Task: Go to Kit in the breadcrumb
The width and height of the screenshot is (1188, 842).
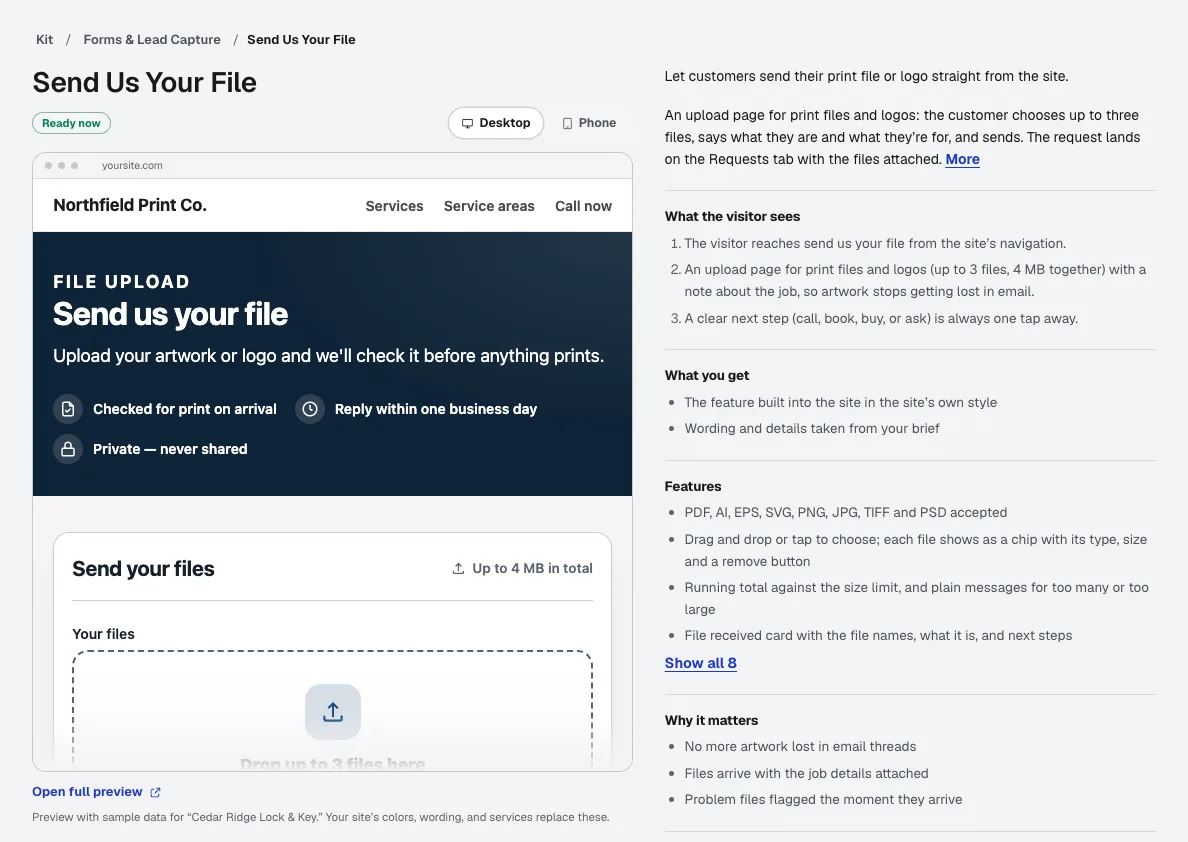Action: [45, 39]
